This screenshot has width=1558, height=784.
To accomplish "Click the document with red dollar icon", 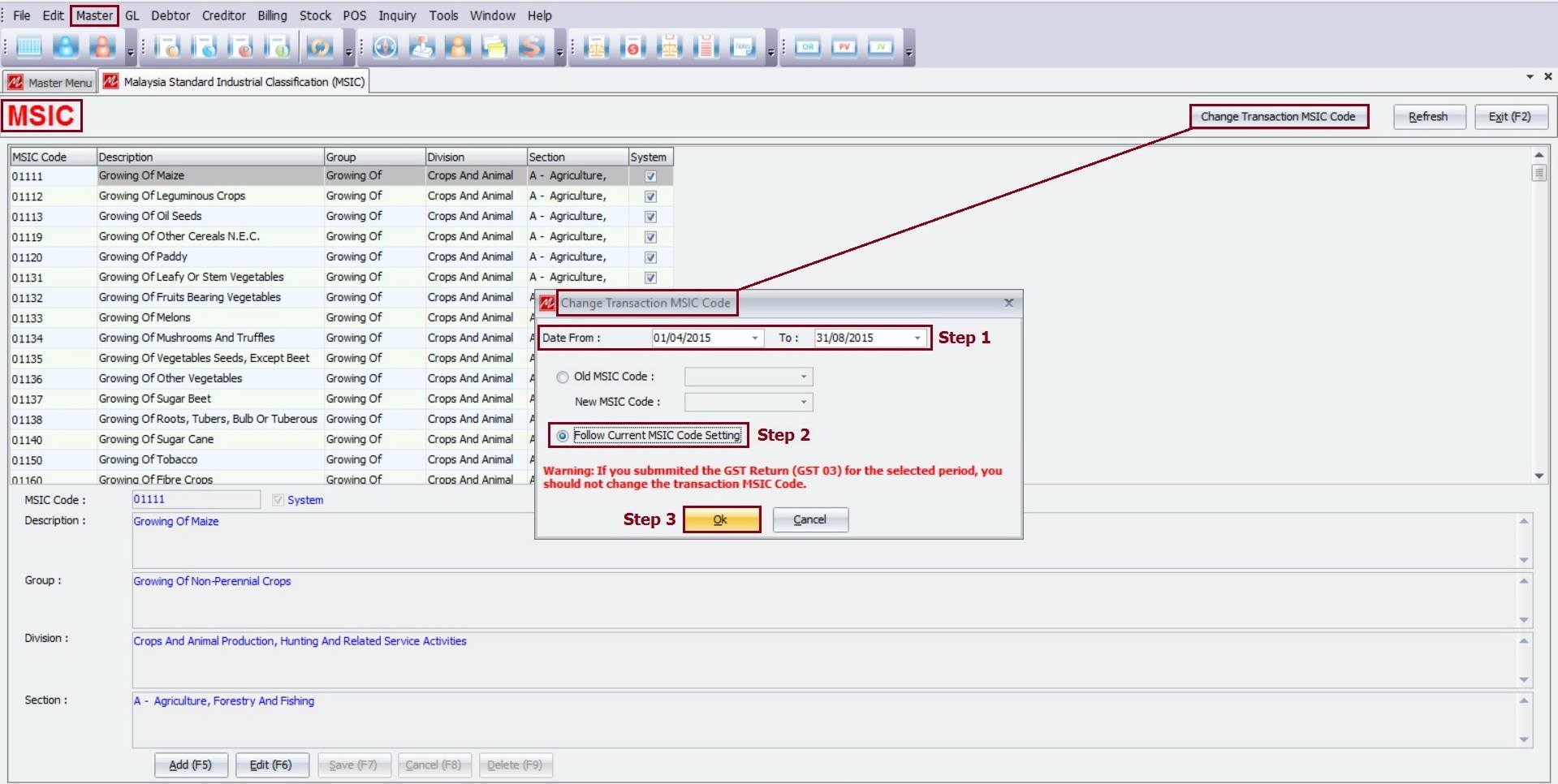I will [633, 47].
